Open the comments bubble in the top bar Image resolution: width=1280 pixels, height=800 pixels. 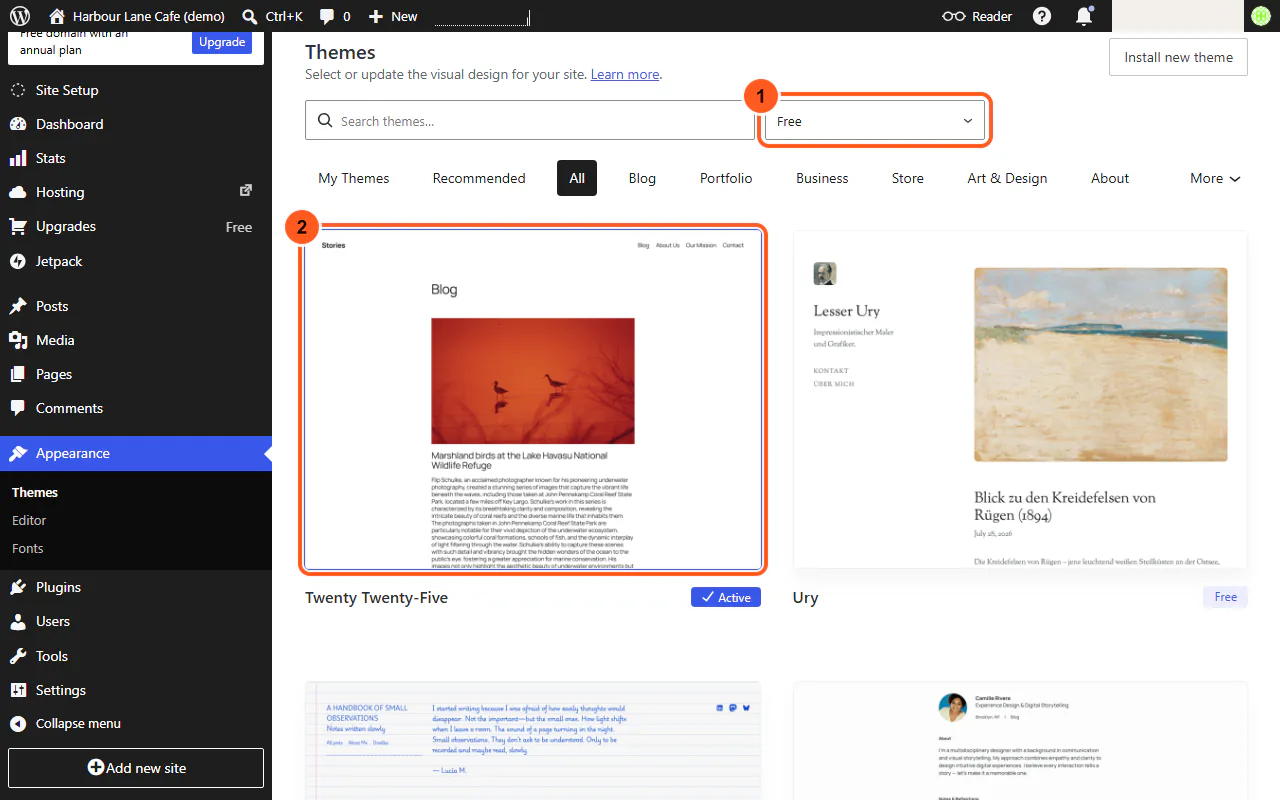click(335, 16)
